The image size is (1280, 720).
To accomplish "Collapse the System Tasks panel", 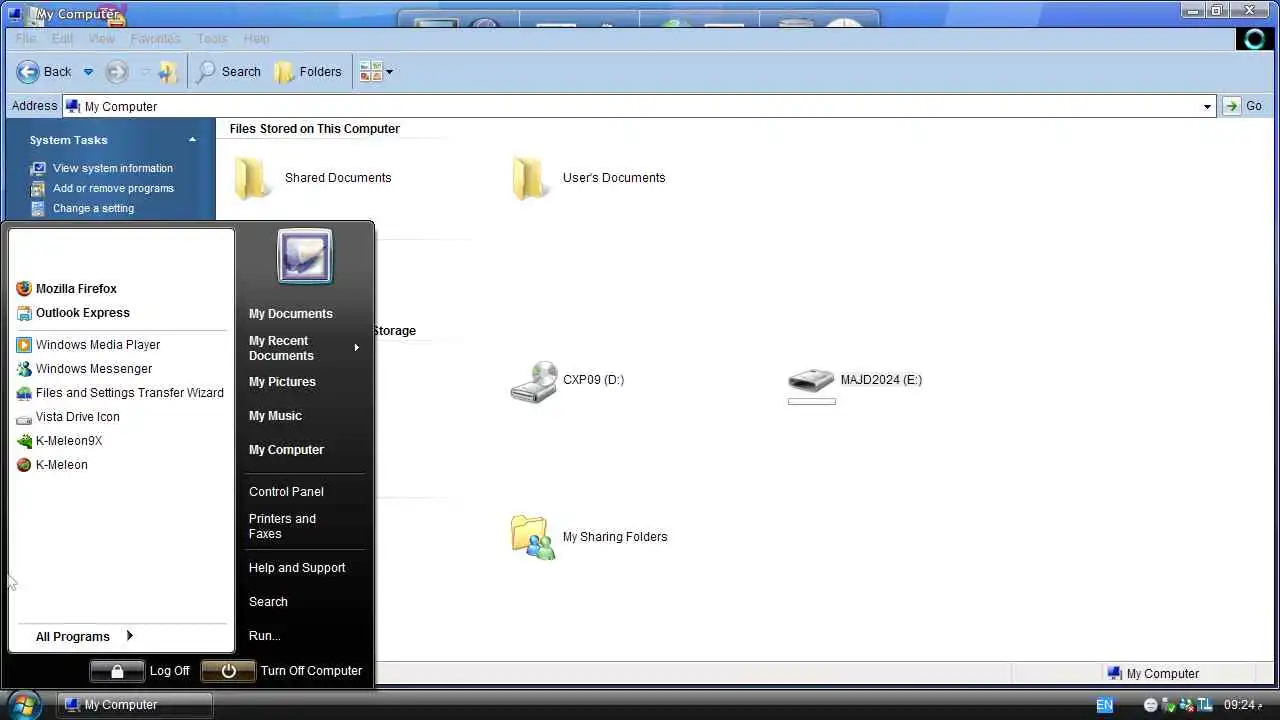I will point(192,140).
